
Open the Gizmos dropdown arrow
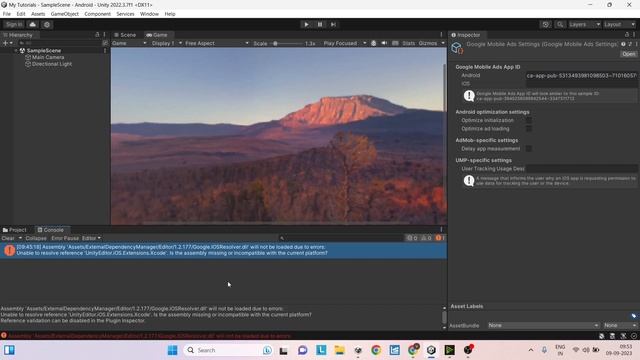click(443, 43)
